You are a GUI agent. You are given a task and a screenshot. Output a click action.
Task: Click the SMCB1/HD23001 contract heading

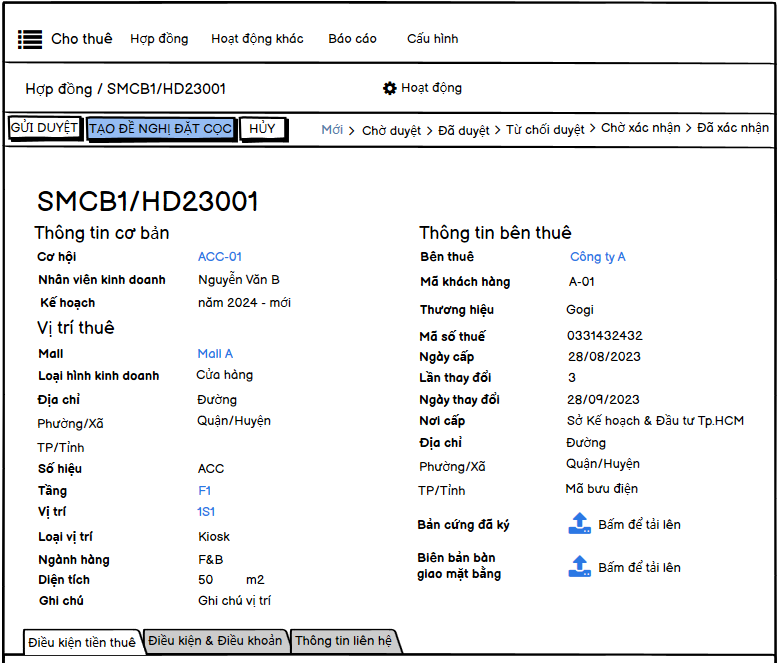(x=148, y=201)
